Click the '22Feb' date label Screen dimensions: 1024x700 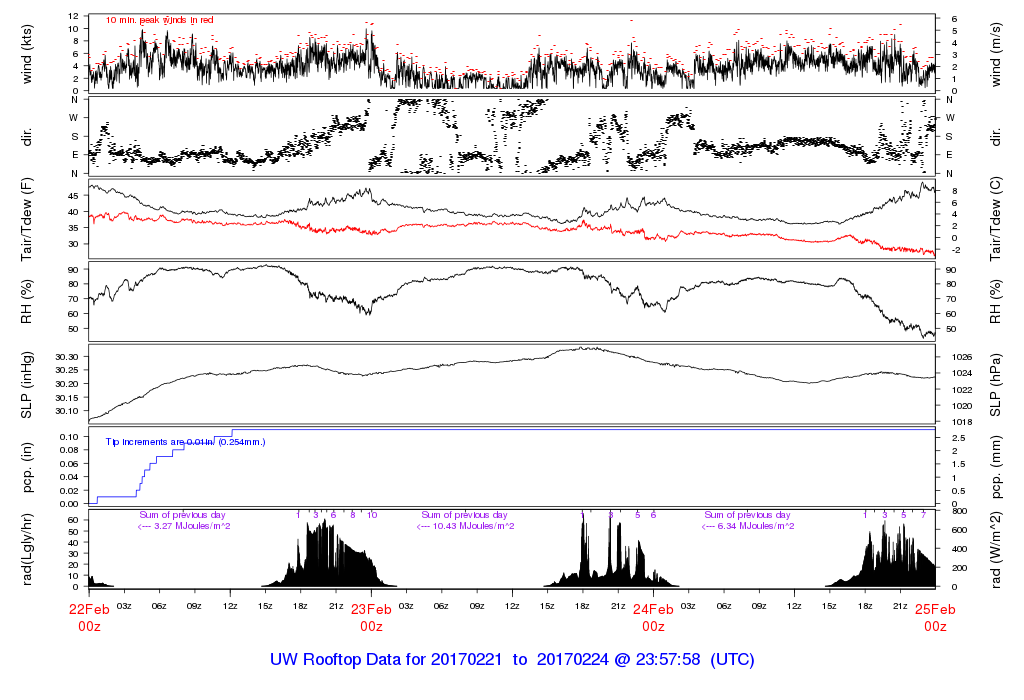(89, 610)
